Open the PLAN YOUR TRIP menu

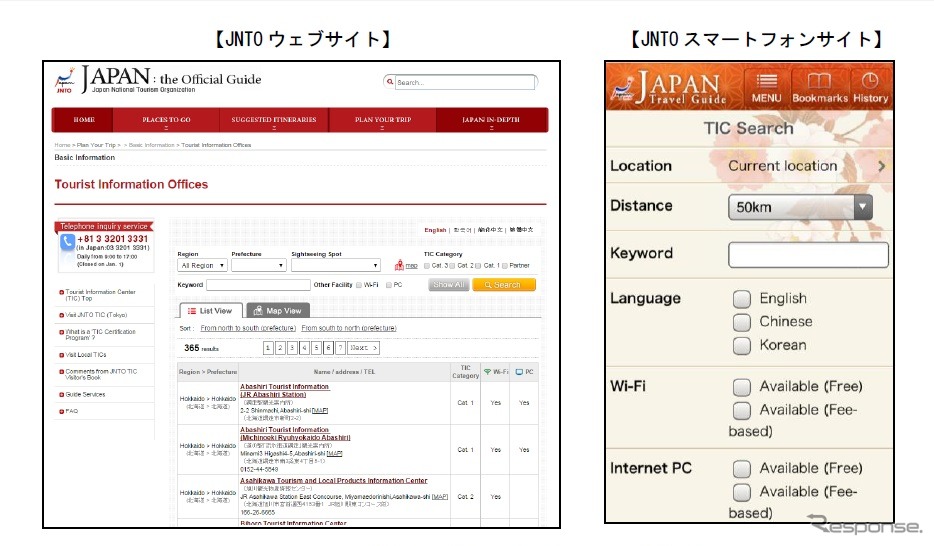383,120
